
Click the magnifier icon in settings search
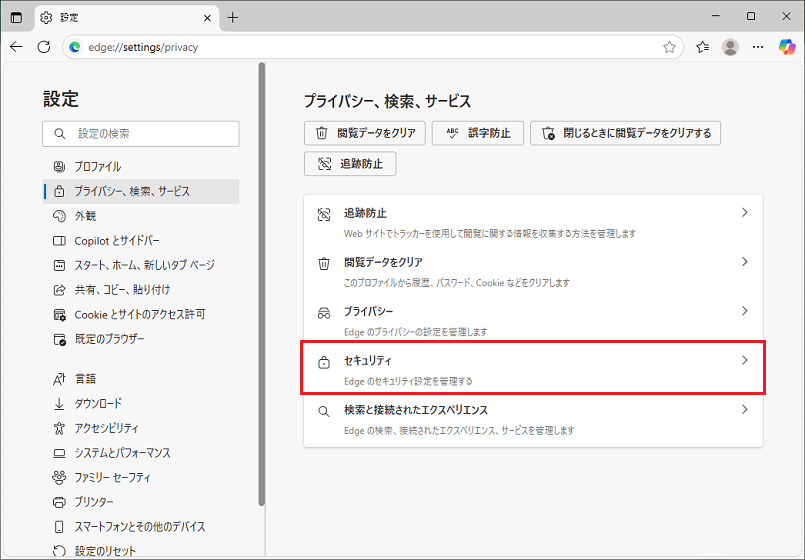tap(60, 134)
